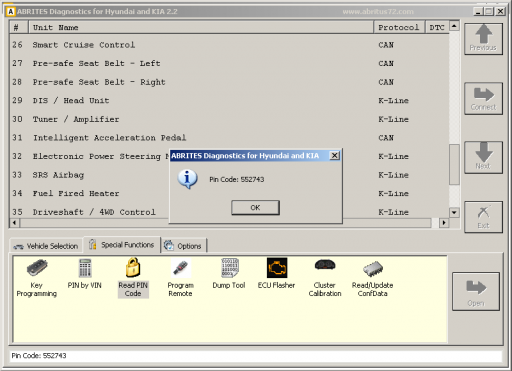Select the DIS / Head Unit row

[229, 100]
